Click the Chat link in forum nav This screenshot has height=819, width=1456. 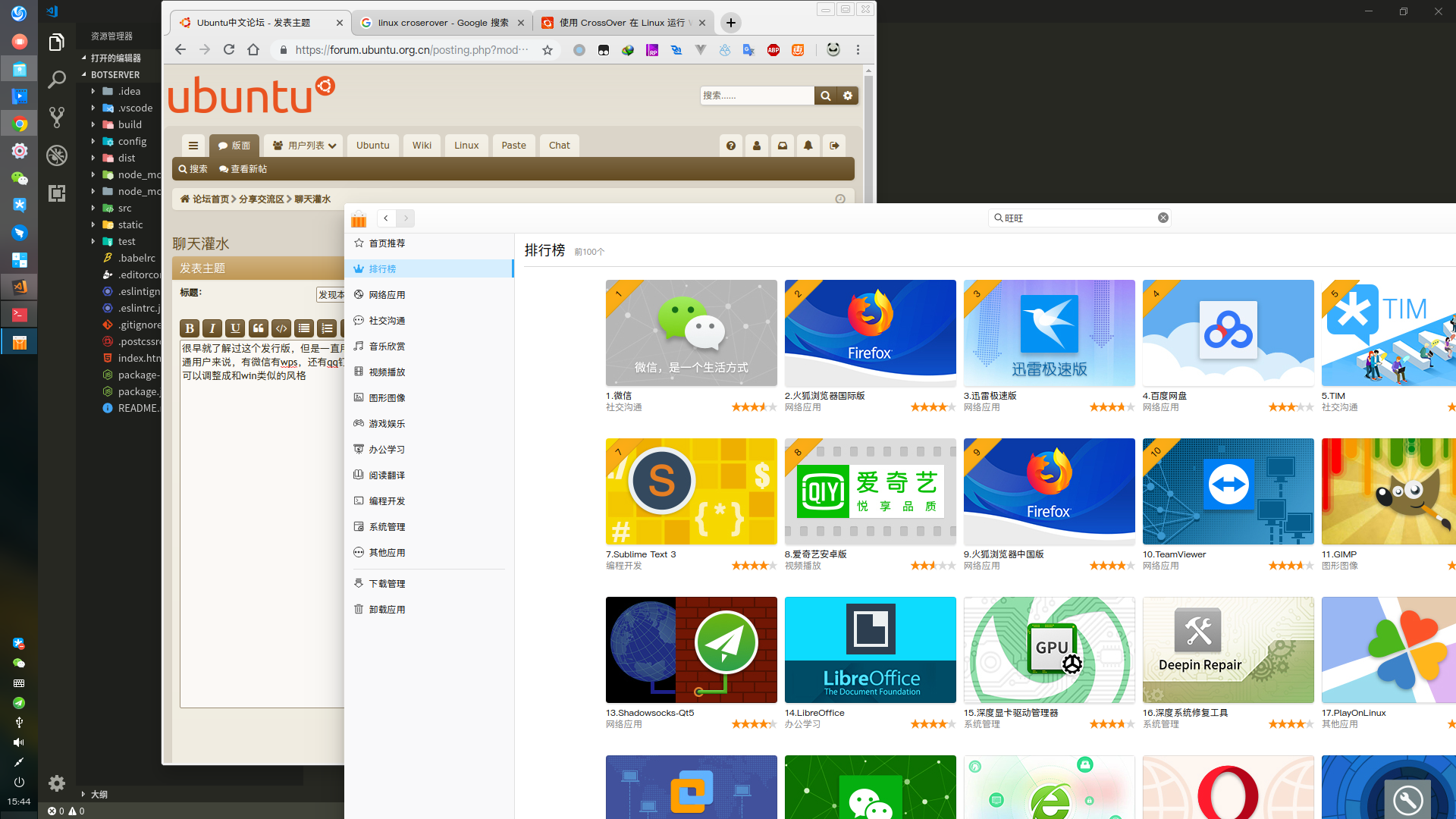(560, 146)
